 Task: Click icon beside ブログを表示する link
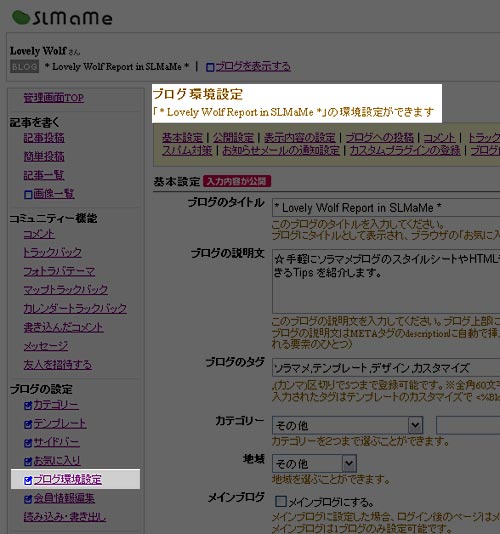pyautogui.click(x=210, y=67)
